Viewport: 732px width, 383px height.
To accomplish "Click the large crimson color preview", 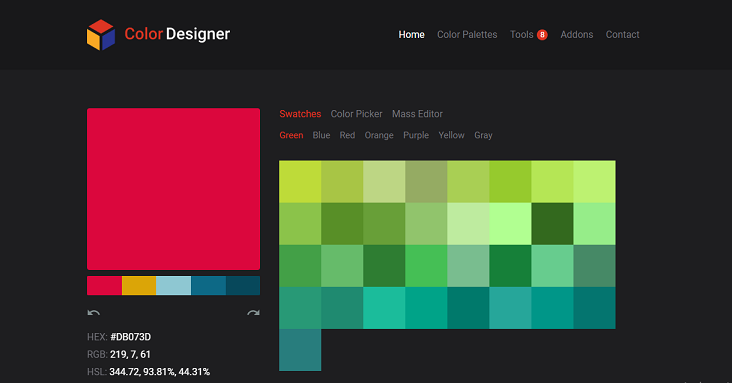I will click(173, 189).
